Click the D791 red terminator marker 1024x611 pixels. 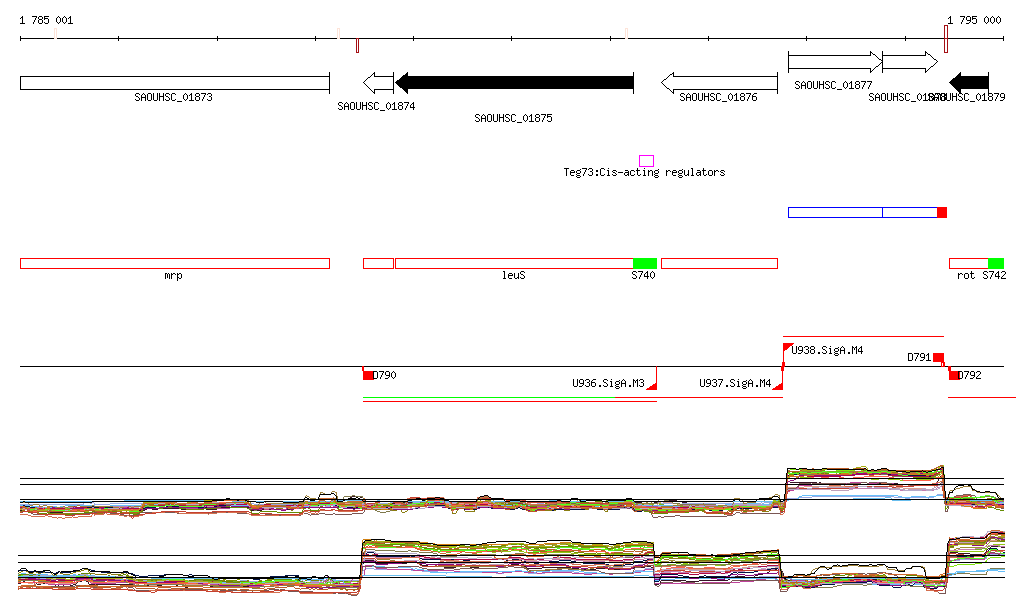[938, 358]
